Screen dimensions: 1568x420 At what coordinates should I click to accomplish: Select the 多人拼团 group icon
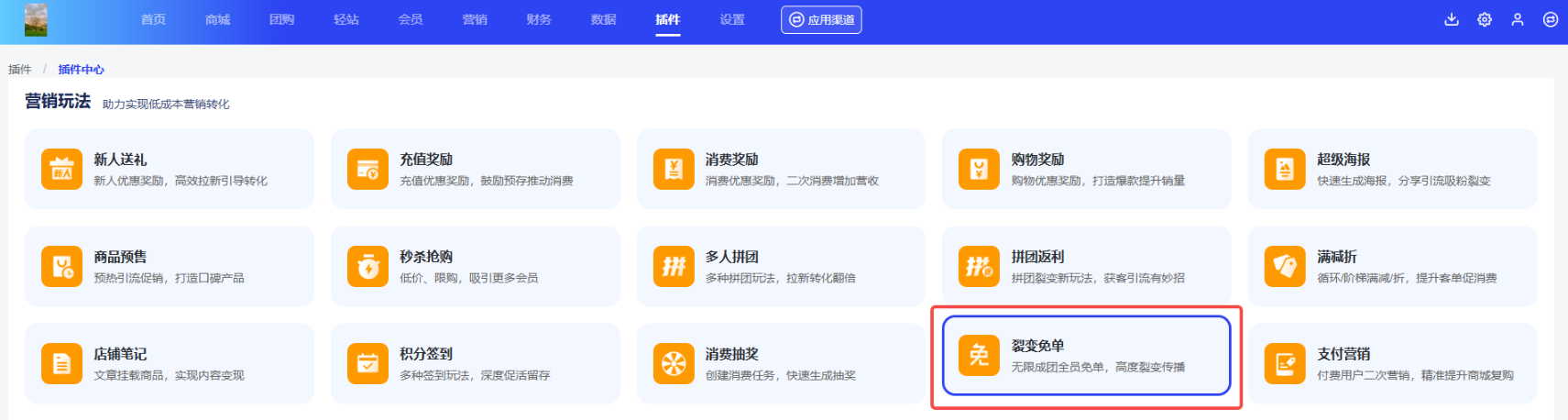674,267
